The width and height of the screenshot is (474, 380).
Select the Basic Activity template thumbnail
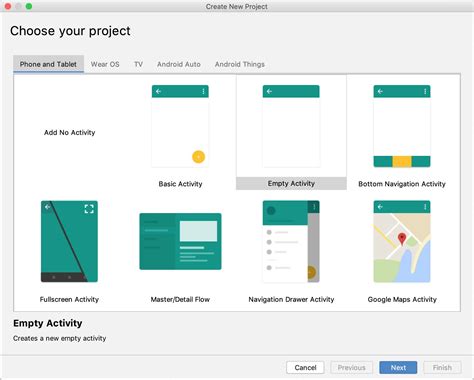[x=180, y=126]
